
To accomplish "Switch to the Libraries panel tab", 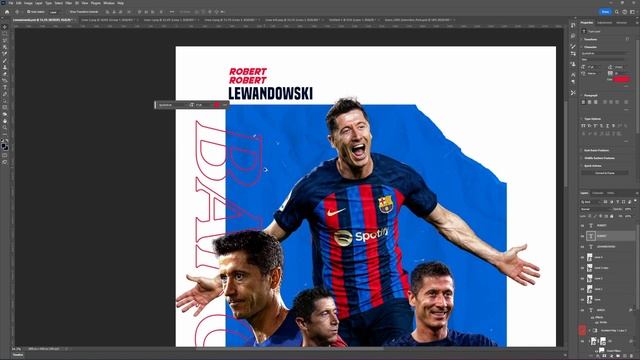I will point(622,22).
